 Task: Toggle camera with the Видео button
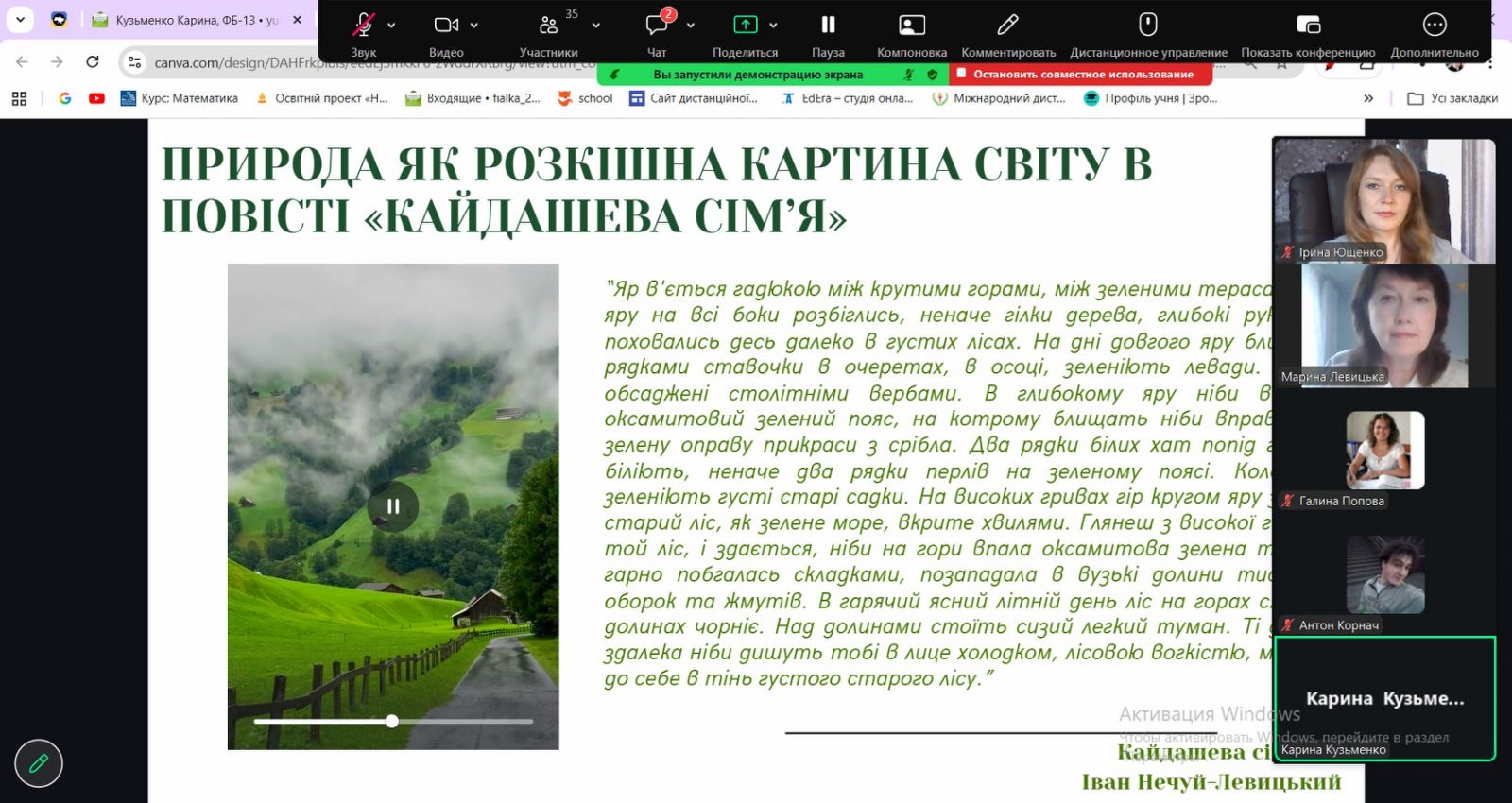[x=446, y=26]
